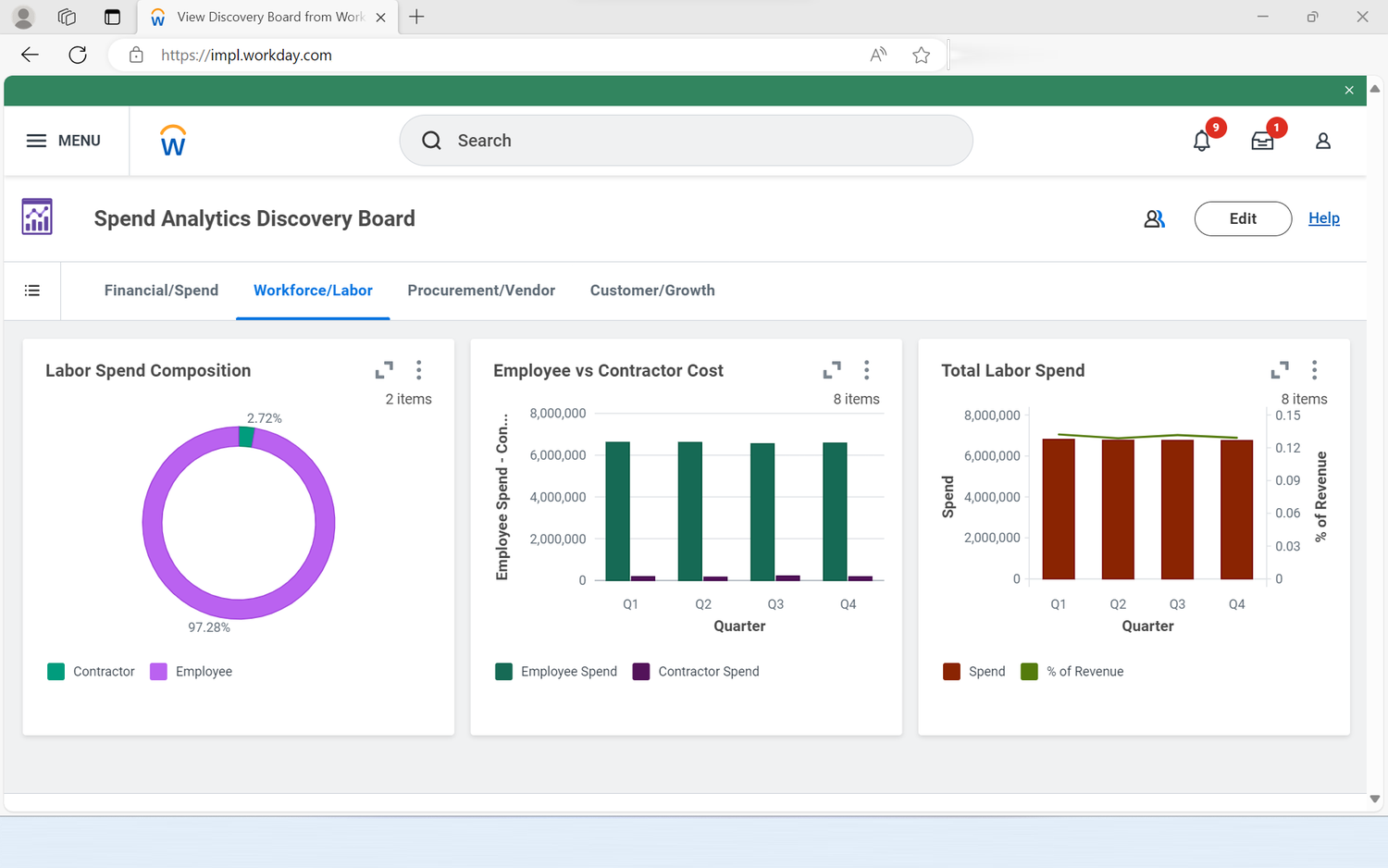The image size is (1388, 868).
Task: Expand the Labor Spend Composition chart fullscreen
Action: [x=384, y=368]
